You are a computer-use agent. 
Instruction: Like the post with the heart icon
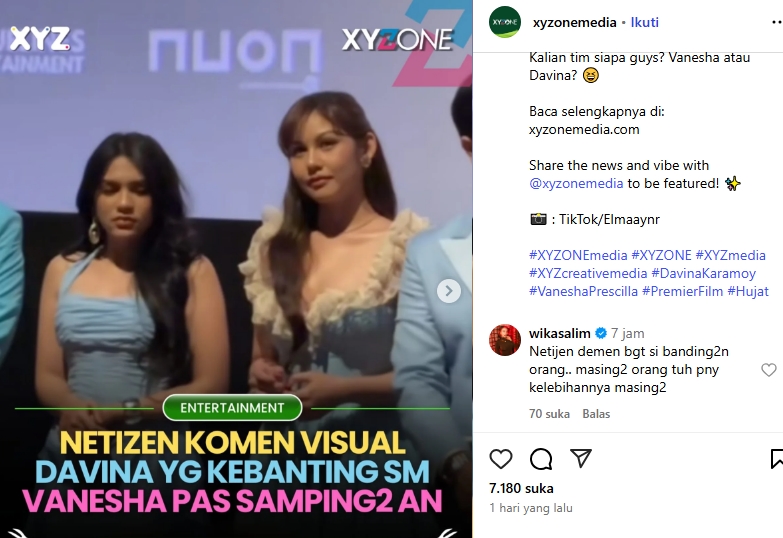coord(501,459)
